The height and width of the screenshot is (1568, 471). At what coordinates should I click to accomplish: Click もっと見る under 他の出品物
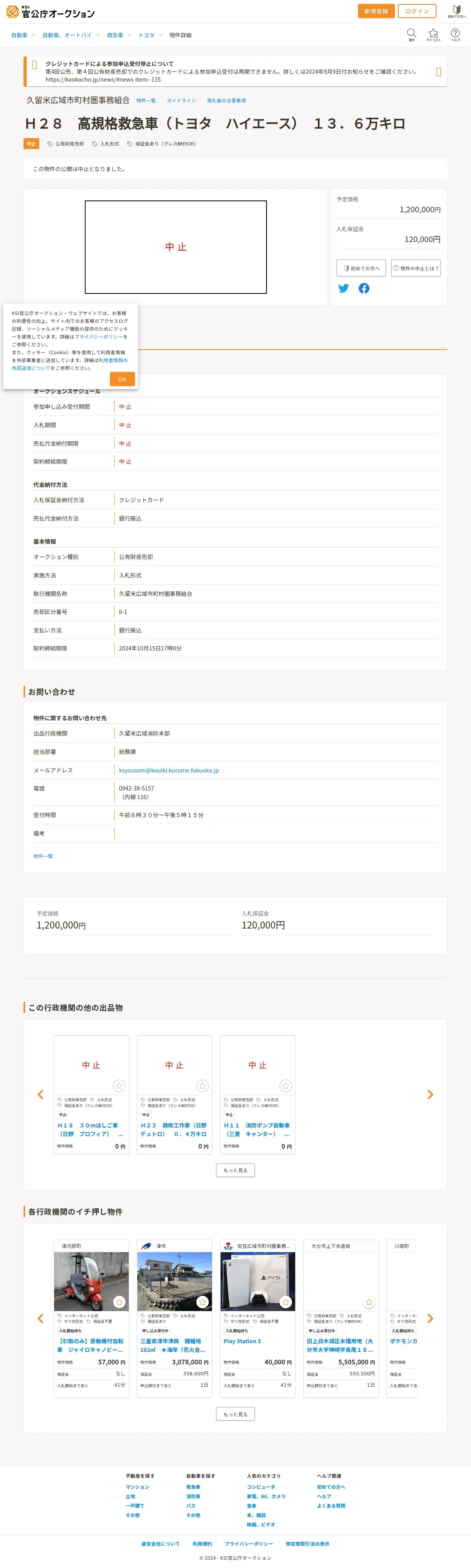(235, 1171)
